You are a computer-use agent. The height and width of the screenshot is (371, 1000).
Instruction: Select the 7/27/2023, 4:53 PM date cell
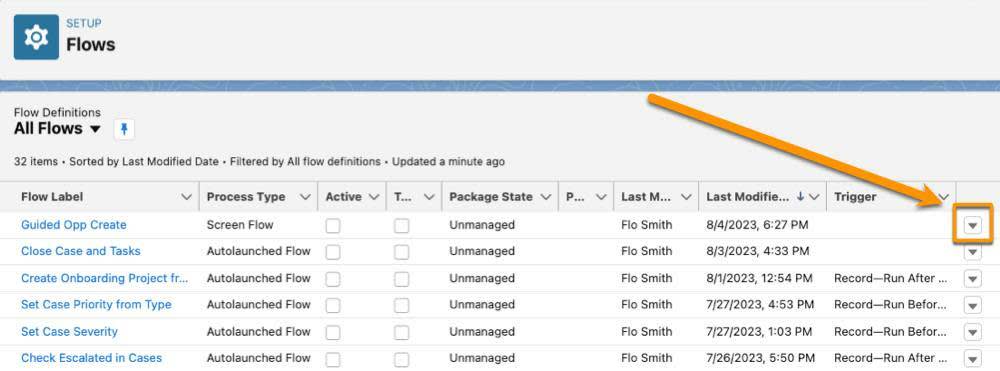pos(760,305)
